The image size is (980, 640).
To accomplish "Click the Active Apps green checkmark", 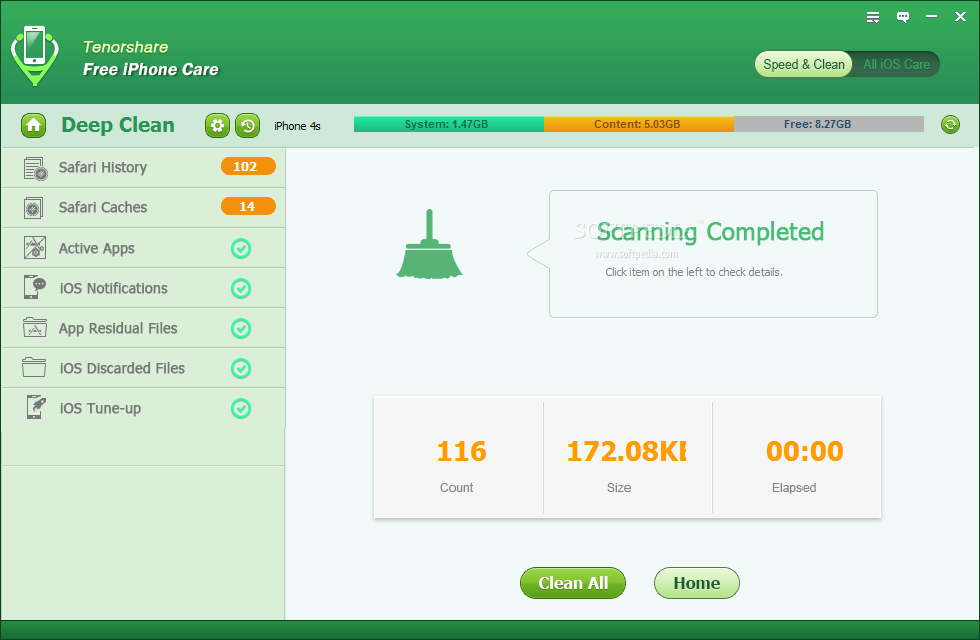I will click(241, 249).
